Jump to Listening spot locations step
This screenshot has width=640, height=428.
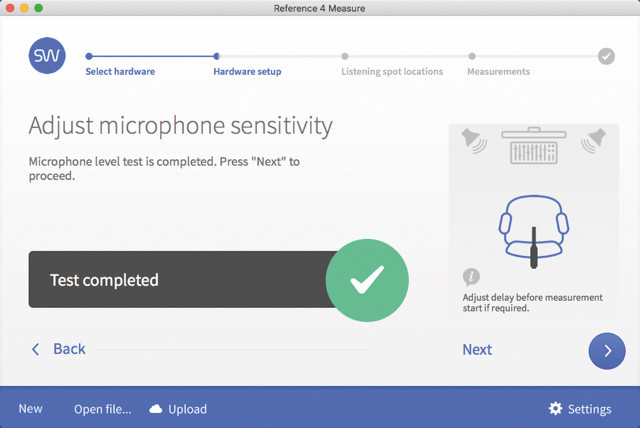pos(392,71)
